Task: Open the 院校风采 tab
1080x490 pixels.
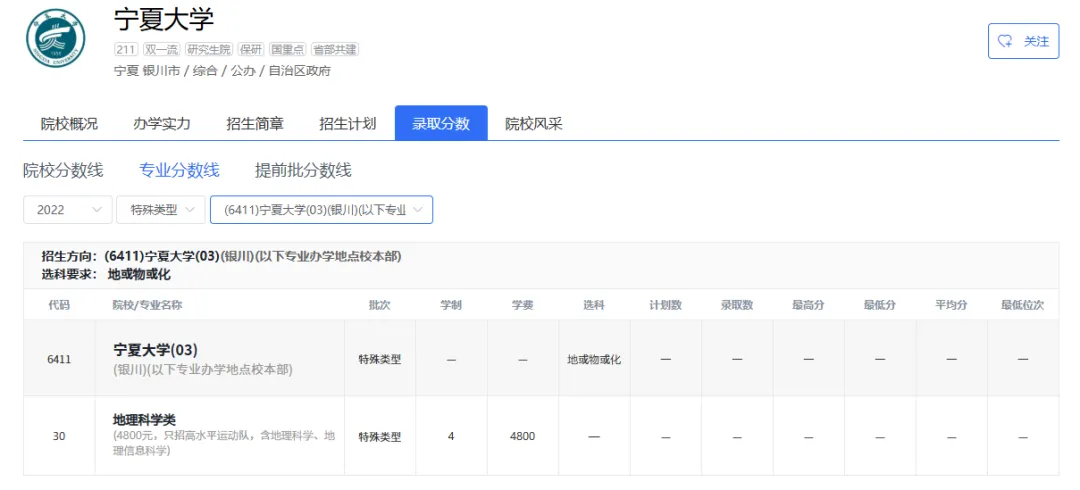Action: pyautogui.click(x=534, y=124)
